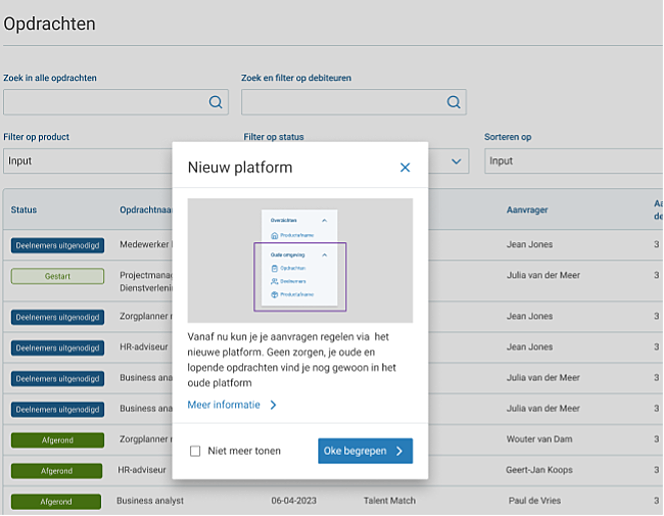
Task: Open the 'Business analyst' row dated 06-04-2023
Action: point(150,501)
